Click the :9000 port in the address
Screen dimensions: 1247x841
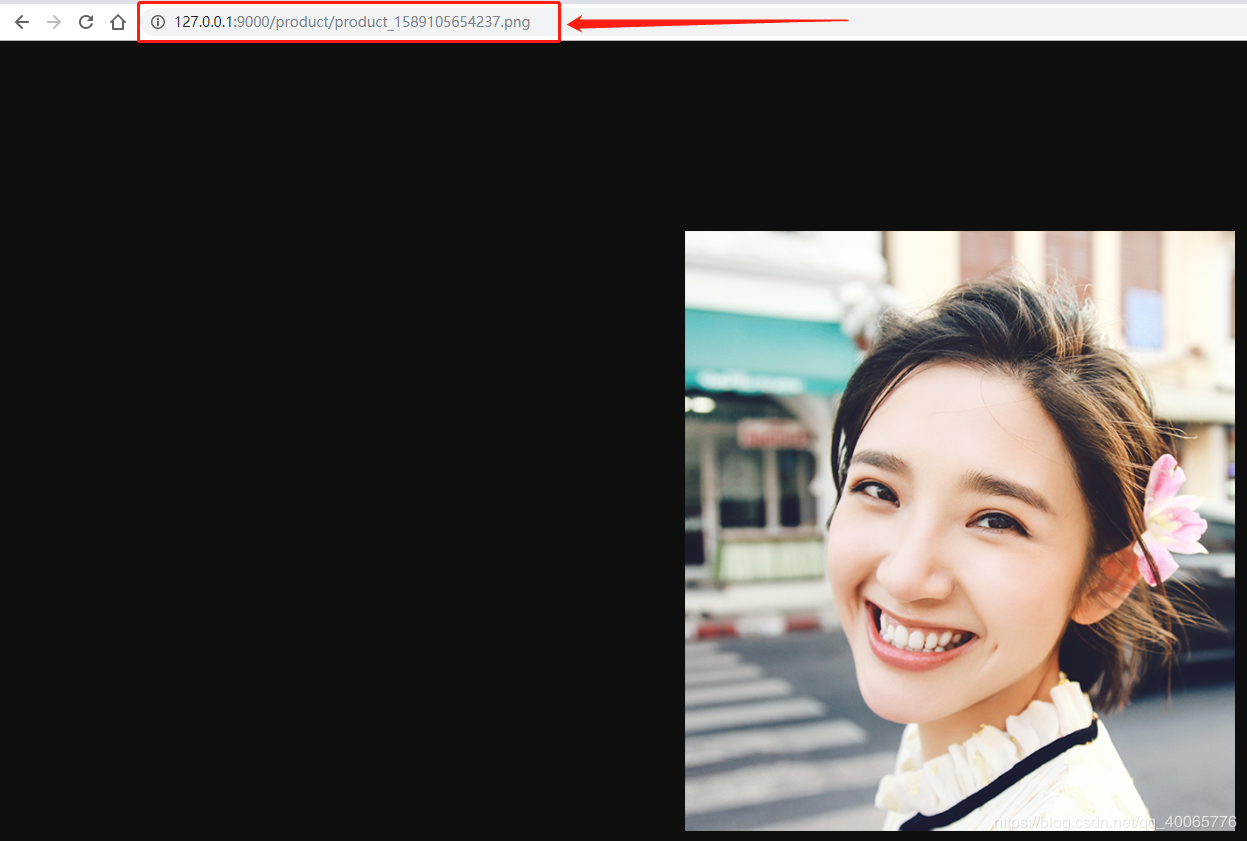coord(250,22)
